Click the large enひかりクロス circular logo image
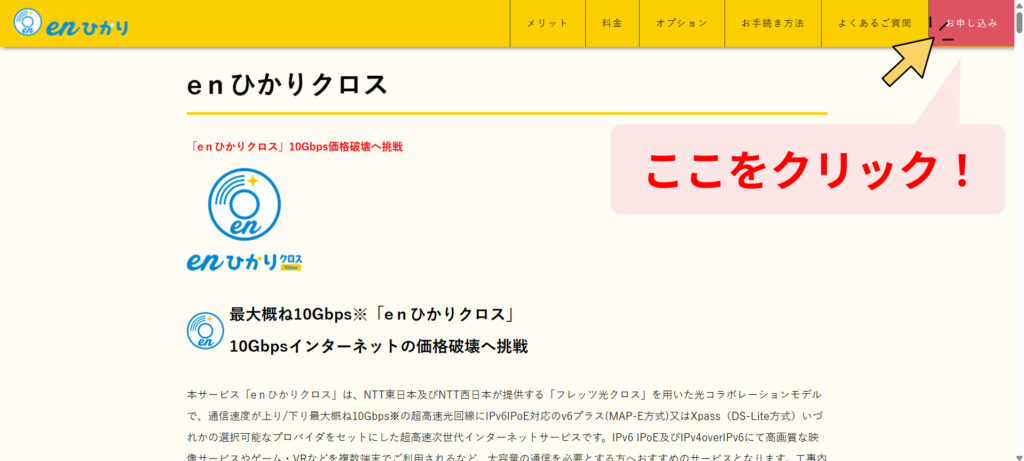Screen dimensions: 1024x461 click(x=244, y=220)
